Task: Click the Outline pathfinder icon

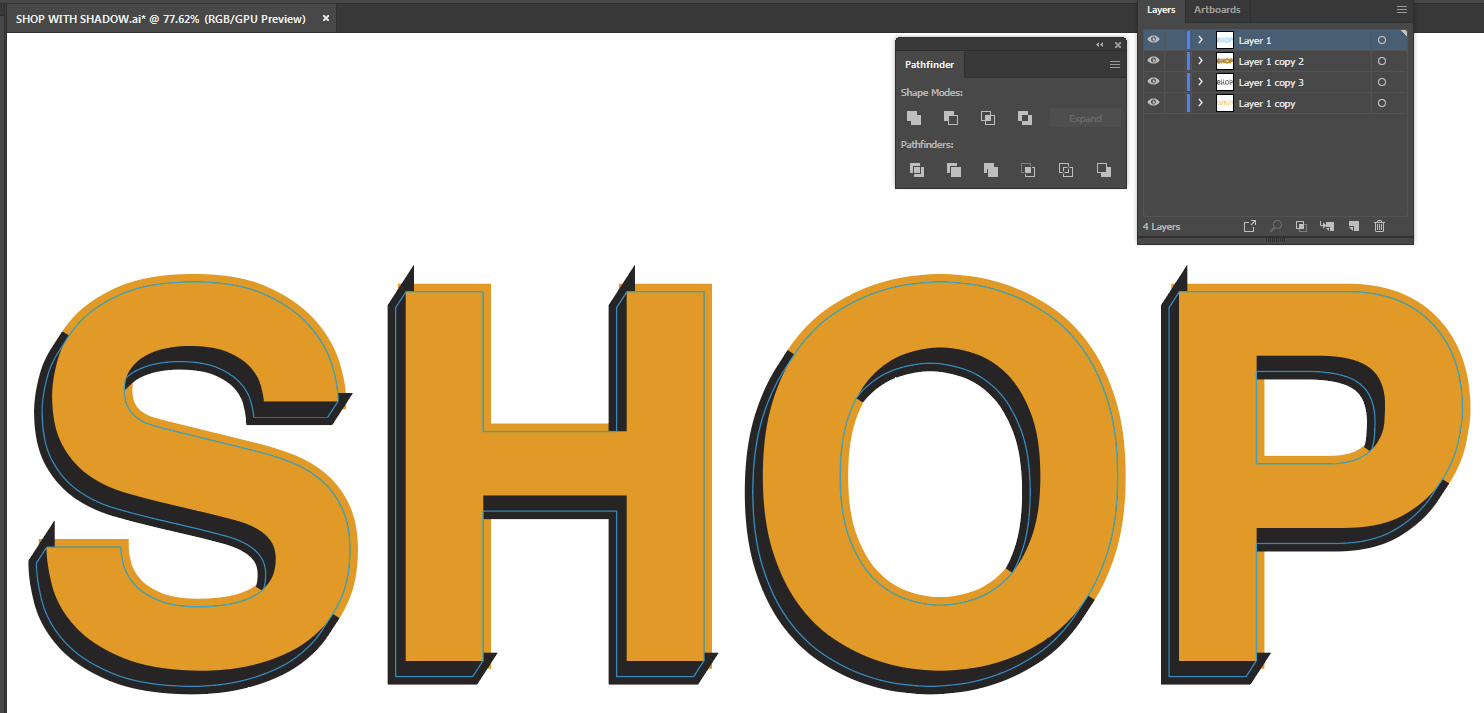Action: (1066, 170)
